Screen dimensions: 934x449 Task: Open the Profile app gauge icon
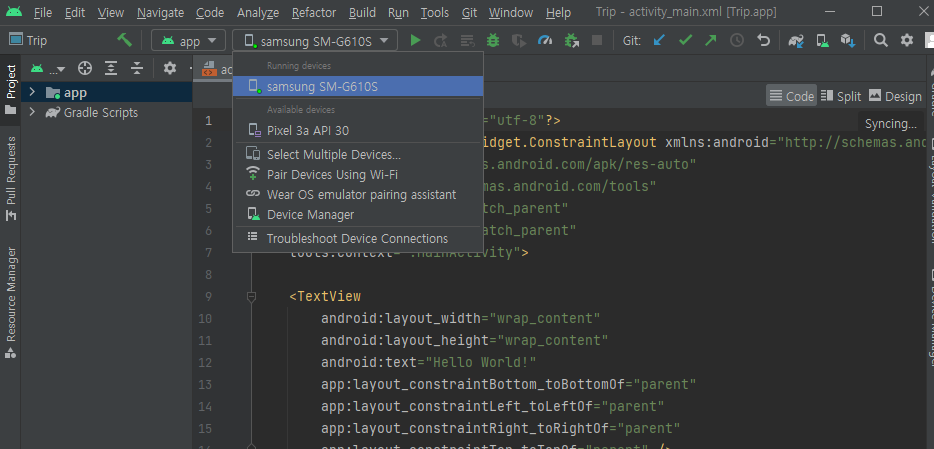point(545,40)
